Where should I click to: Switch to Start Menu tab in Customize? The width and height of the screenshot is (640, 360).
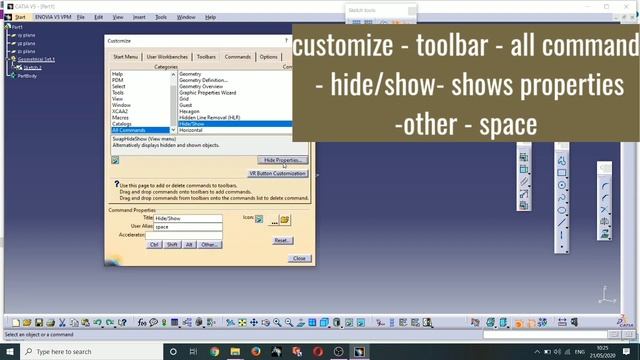tap(125, 57)
